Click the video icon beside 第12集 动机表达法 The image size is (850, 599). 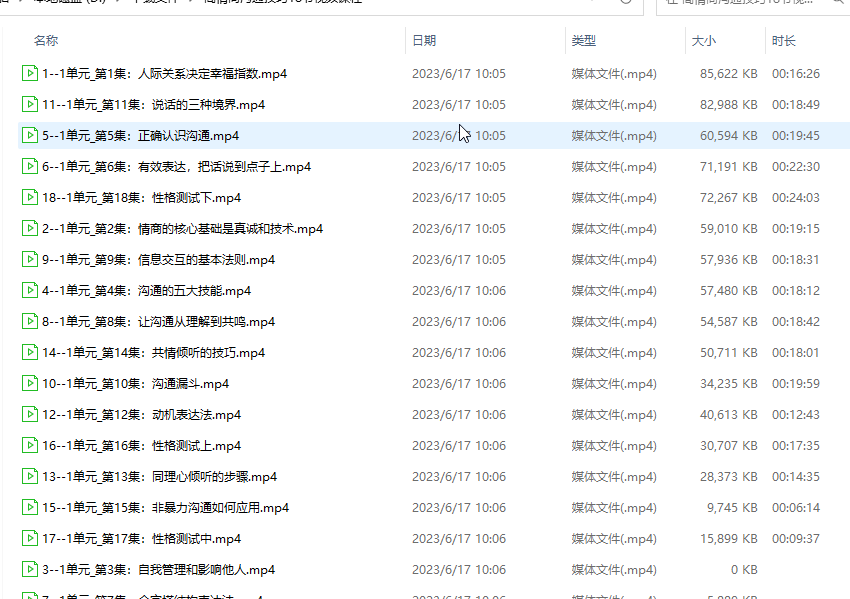coord(30,414)
